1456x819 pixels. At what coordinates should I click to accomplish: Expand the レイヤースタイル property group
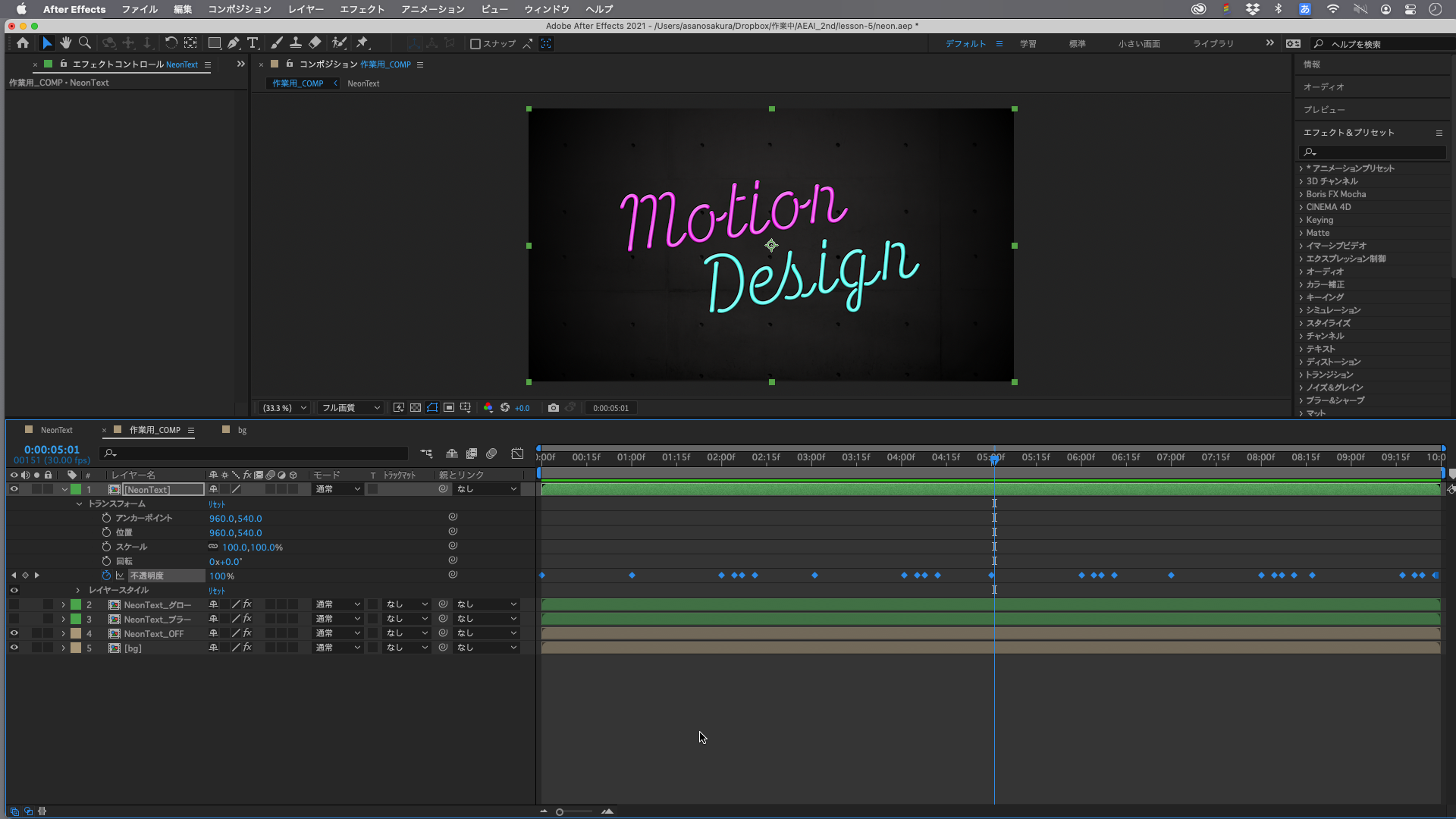click(x=78, y=590)
